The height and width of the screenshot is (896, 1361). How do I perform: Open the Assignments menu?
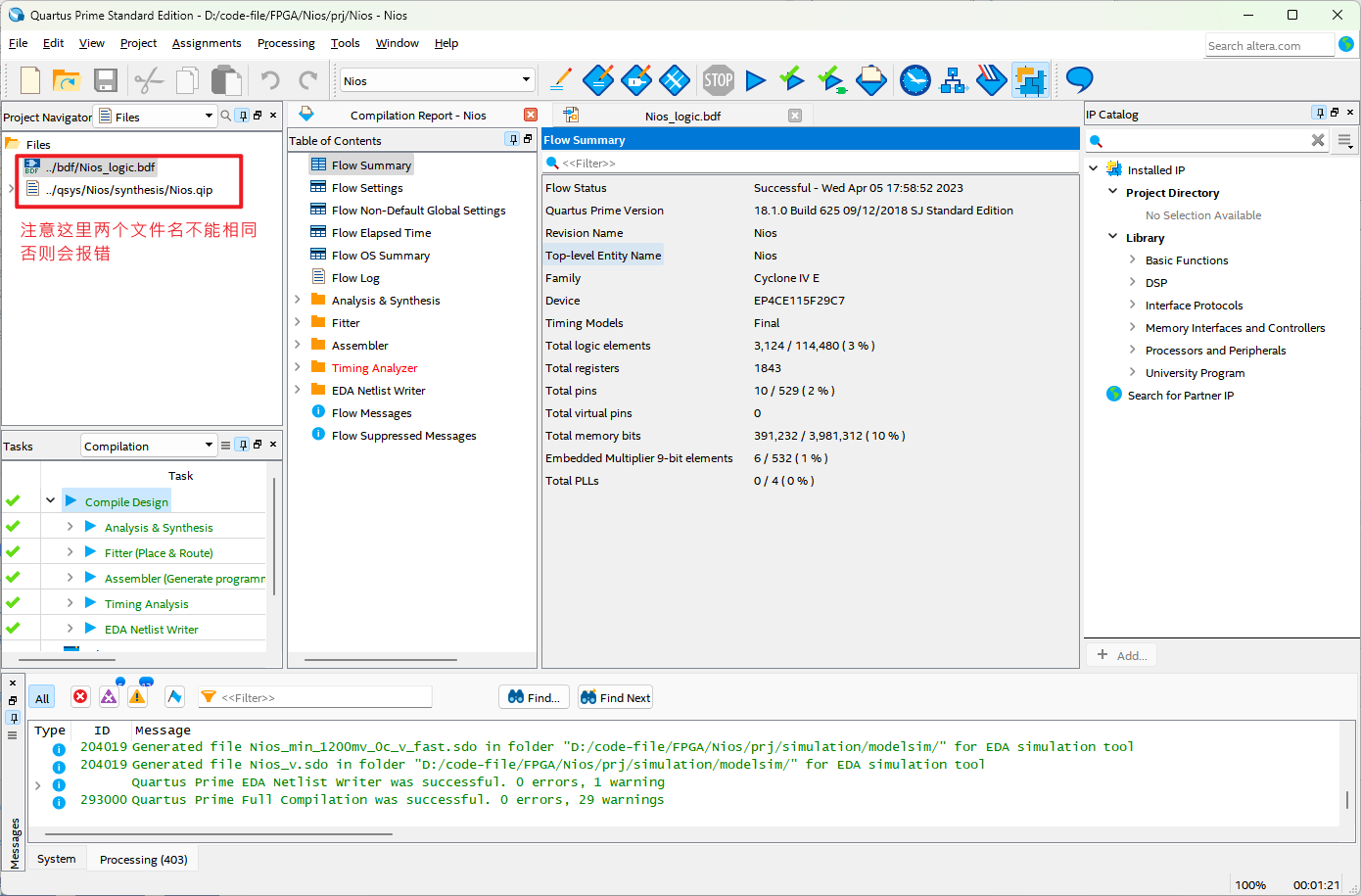207,43
